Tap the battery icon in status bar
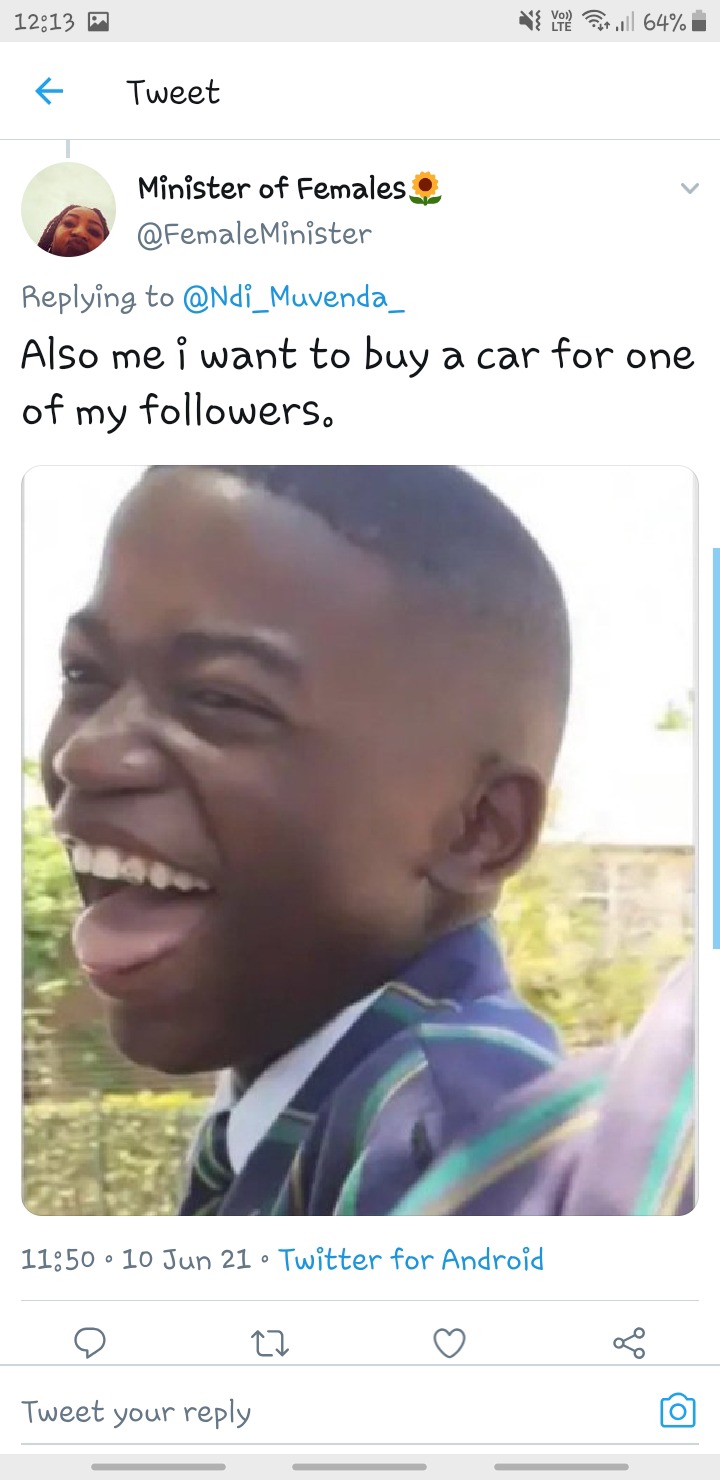 [699, 21]
